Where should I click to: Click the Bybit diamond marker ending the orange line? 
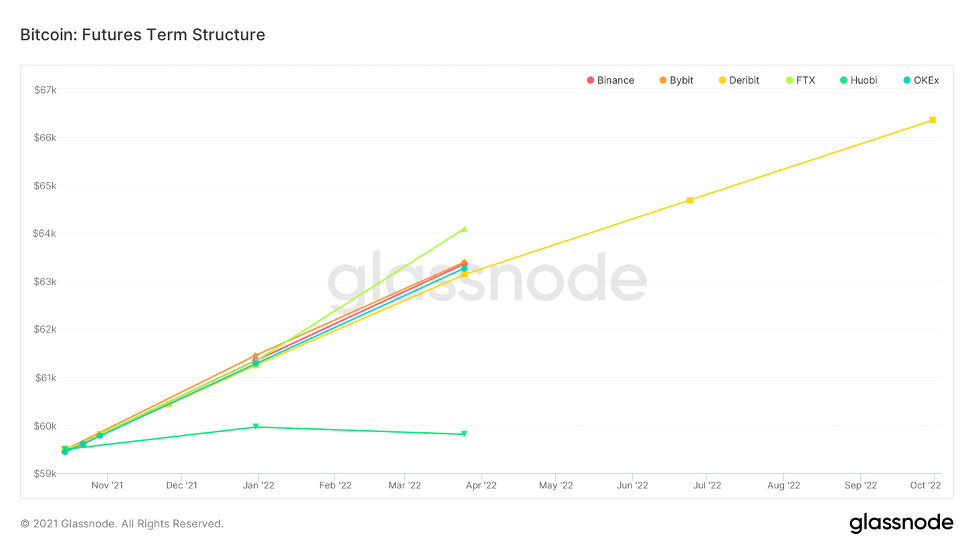pyautogui.click(x=464, y=263)
